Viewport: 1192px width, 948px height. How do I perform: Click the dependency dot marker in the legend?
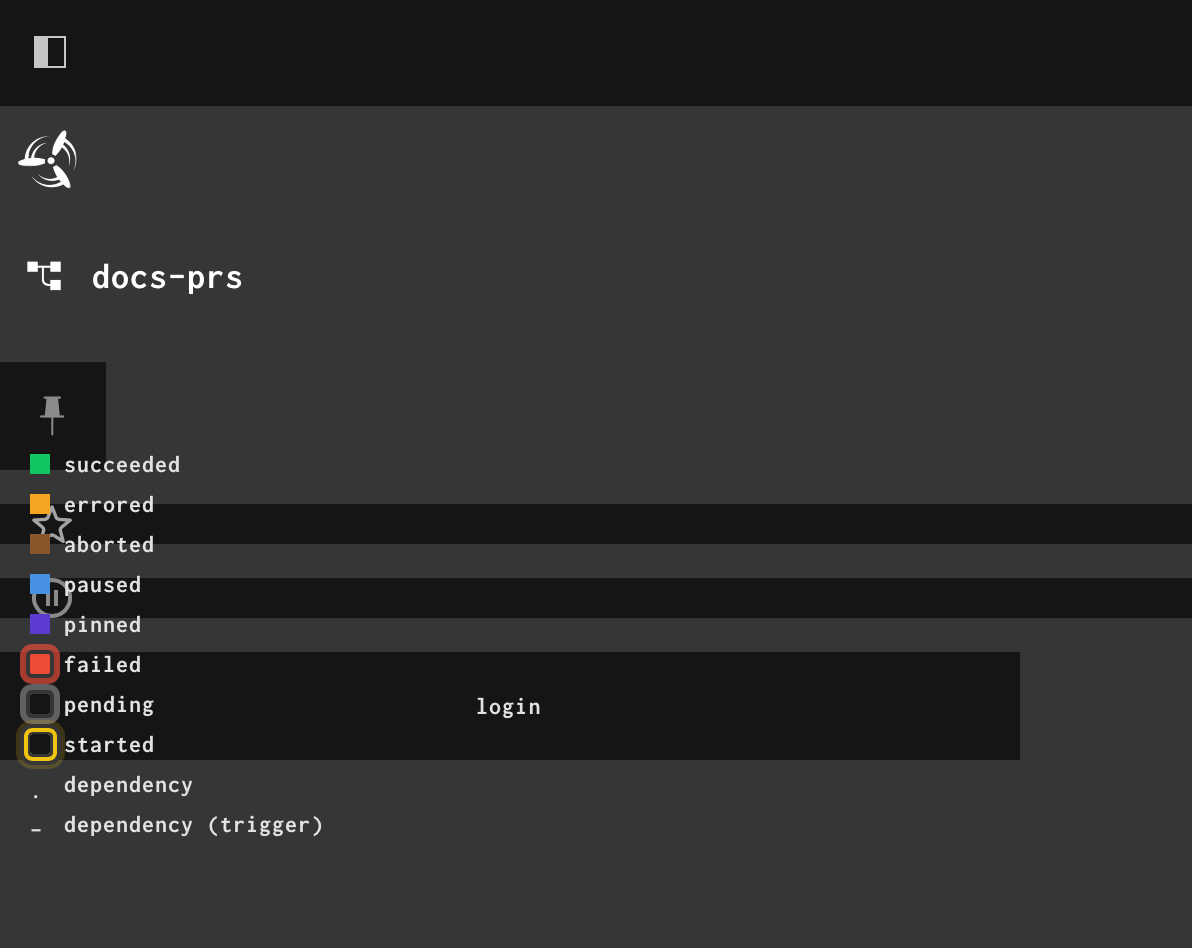[36, 793]
